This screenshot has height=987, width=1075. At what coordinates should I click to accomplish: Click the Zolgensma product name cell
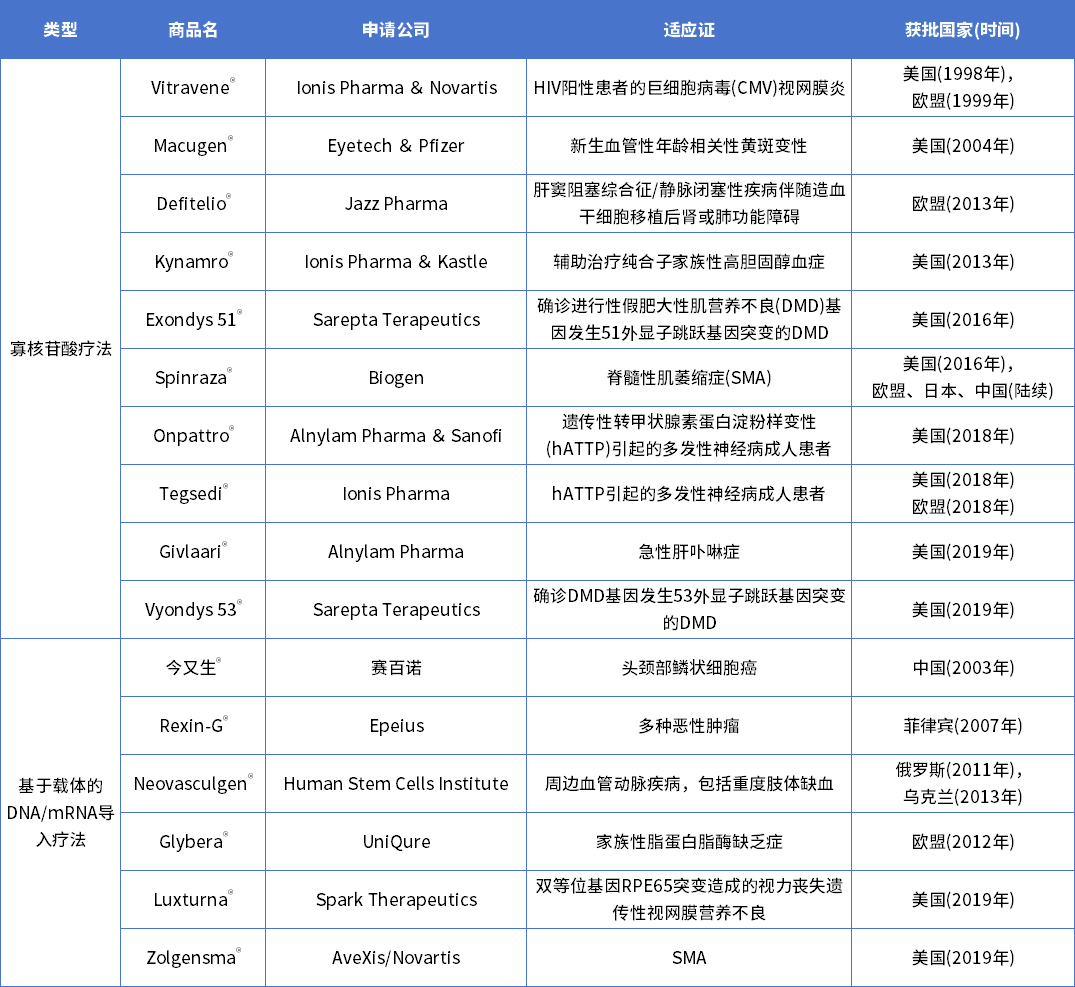click(192, 958)
